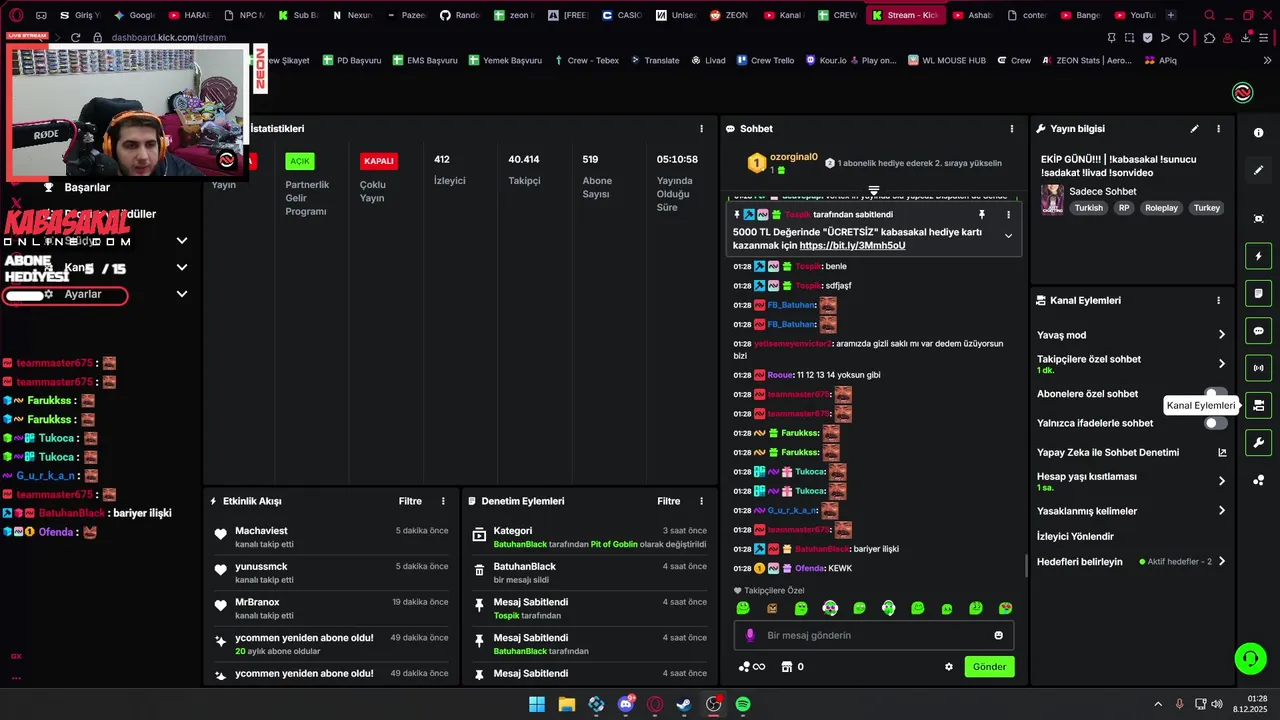Click the pencil edit icon in right sidebar

click(x=1258, y=170)
